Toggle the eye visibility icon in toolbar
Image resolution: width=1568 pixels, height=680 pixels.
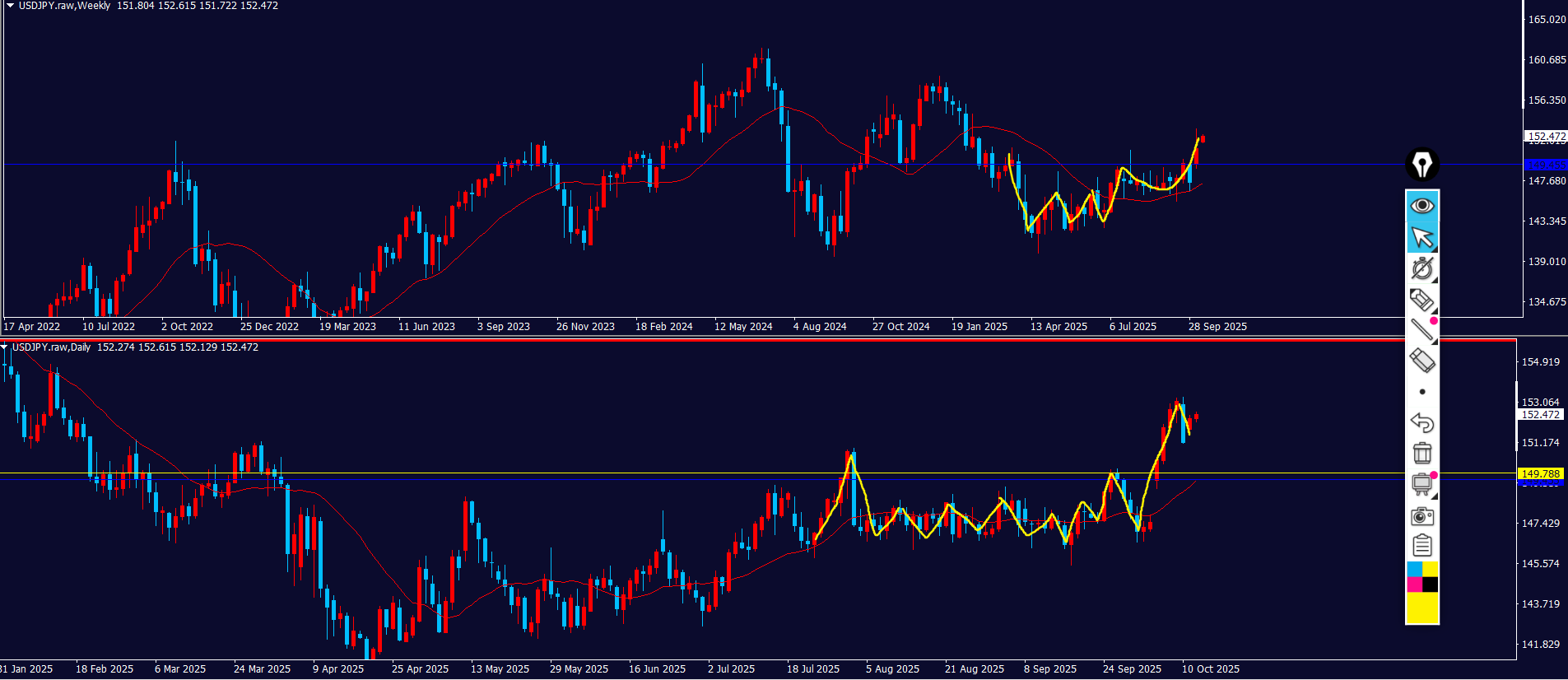pyautogui.click(x=1421, y=205)
